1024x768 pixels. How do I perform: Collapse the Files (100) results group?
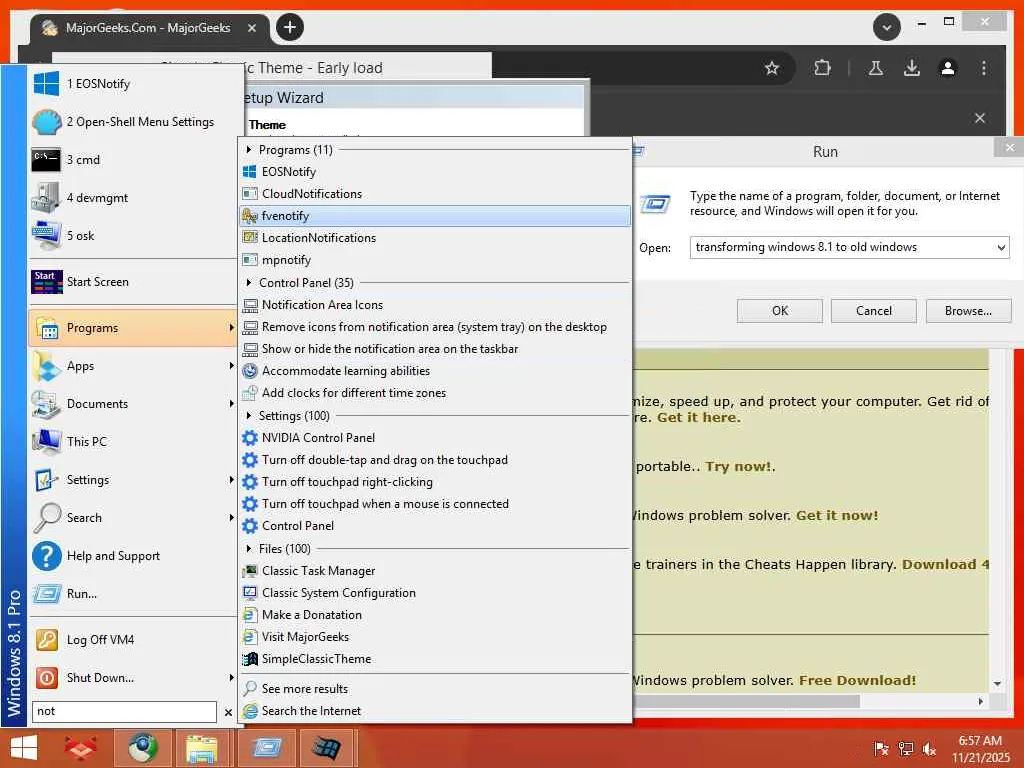(x=249, y=549)
